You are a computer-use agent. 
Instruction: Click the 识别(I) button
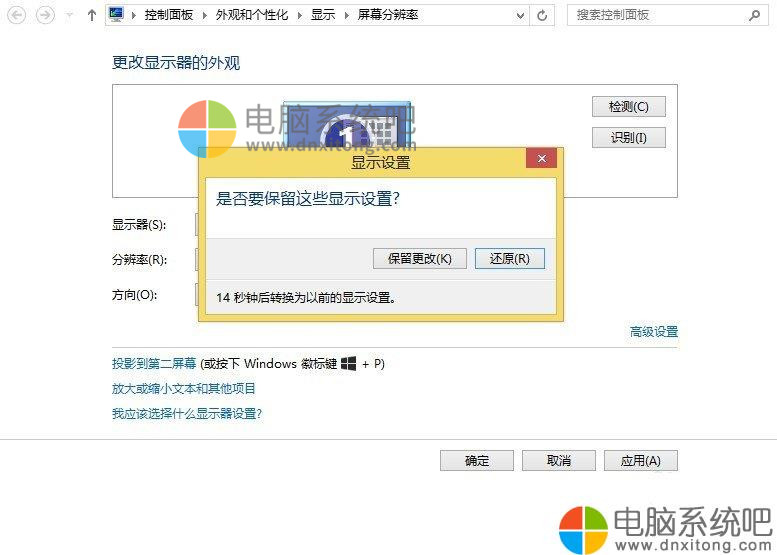(629, 138)
